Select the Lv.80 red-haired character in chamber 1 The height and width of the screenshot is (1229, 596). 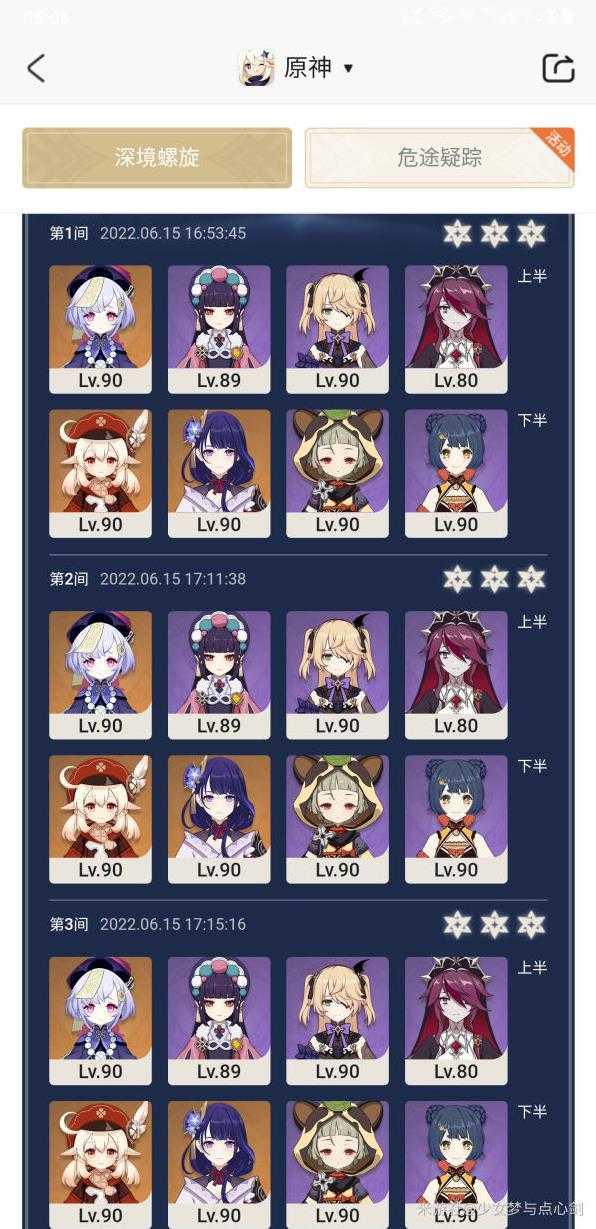click(x=456, y=329)
